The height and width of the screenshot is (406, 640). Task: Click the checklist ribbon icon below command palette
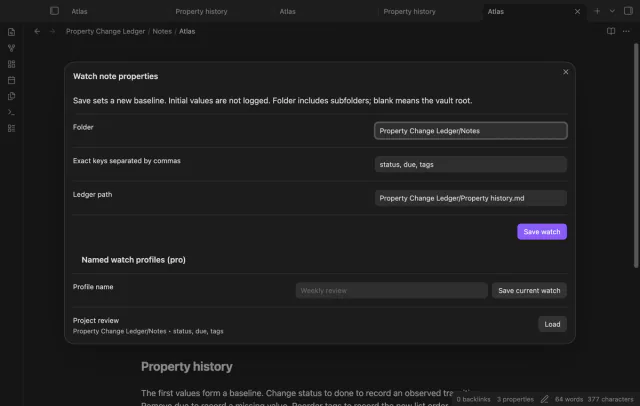(11, 128)
